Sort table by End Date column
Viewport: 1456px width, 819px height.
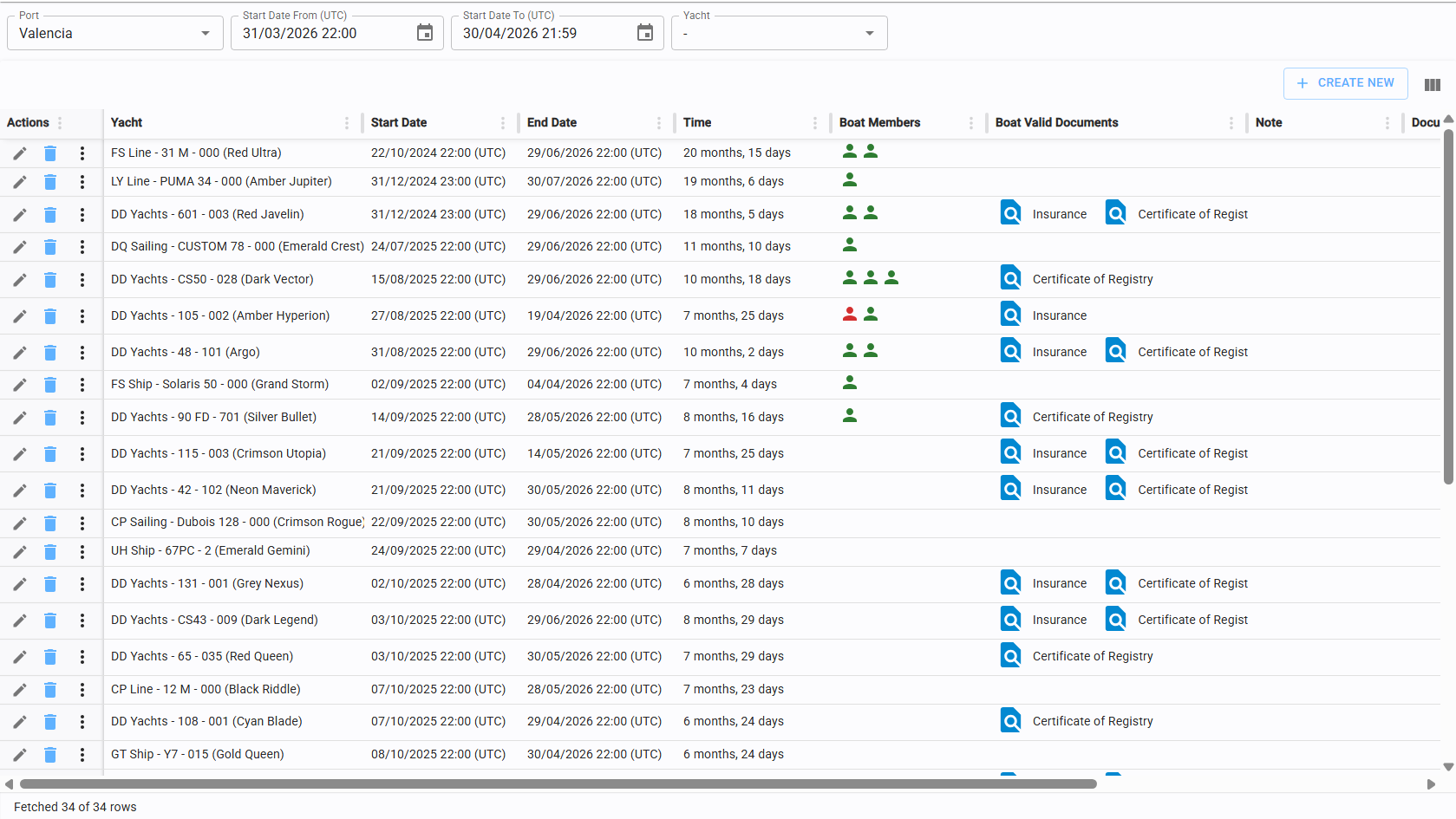tap(552, 123)
